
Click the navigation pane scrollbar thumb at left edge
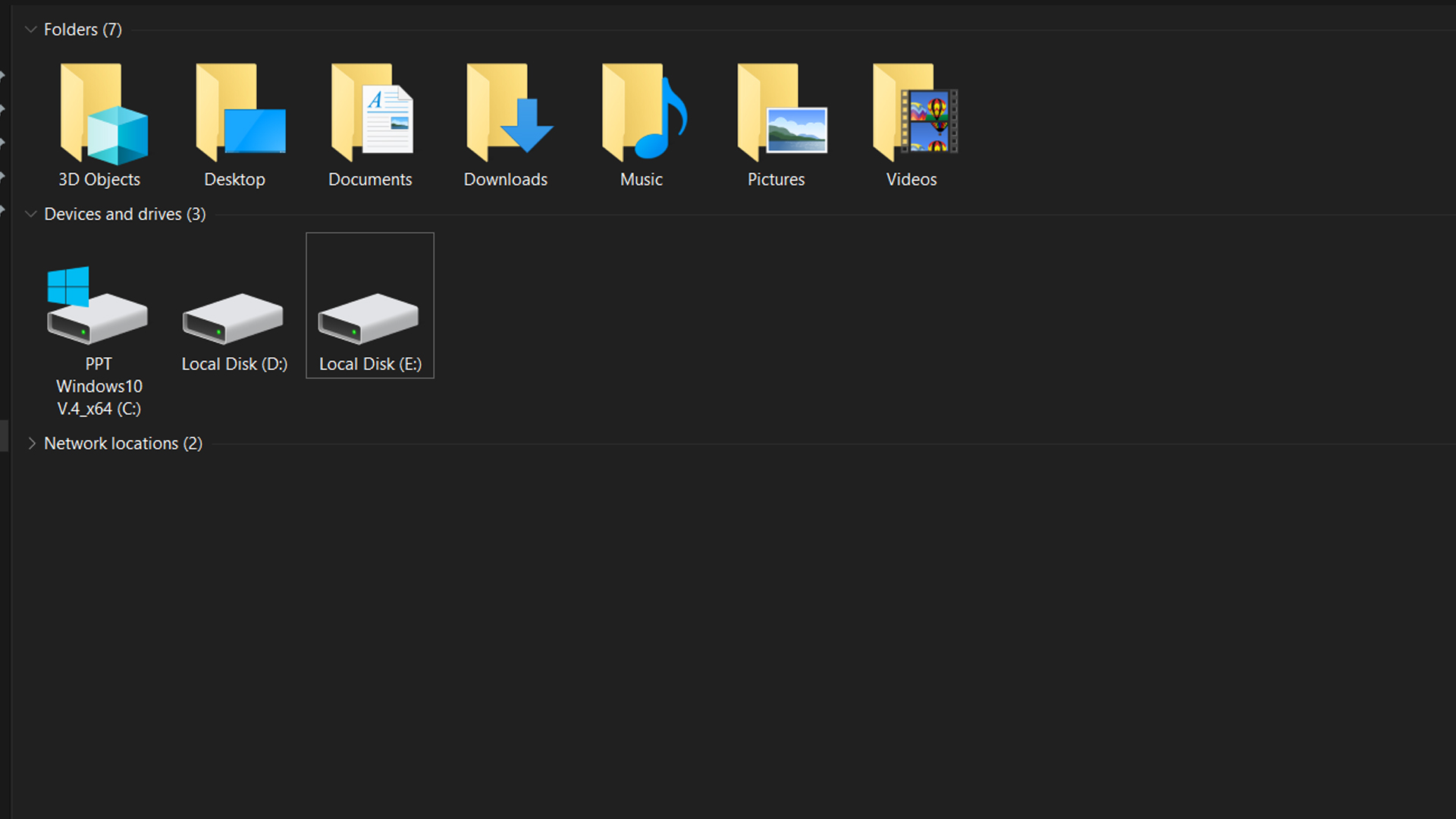tap(4, 436)
